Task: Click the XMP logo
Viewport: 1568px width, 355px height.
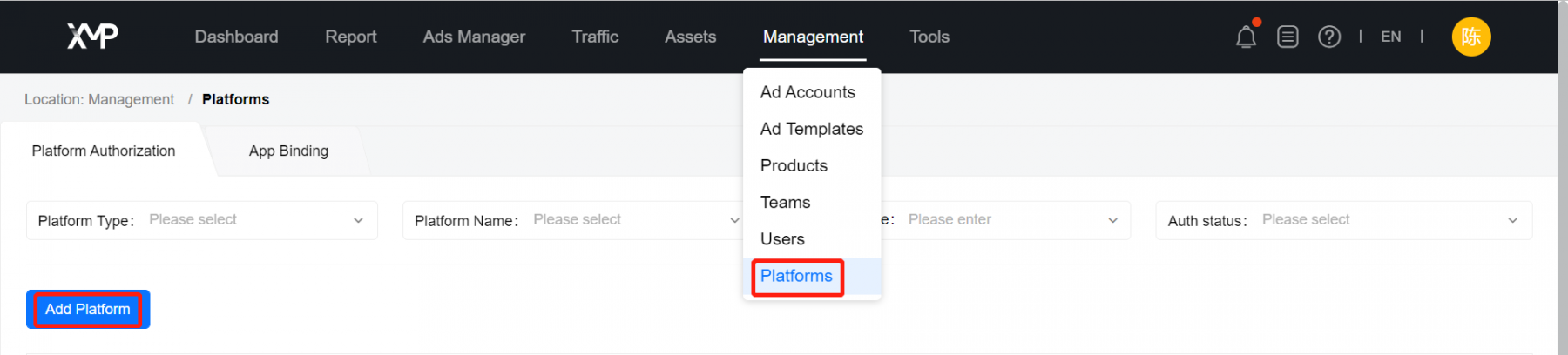Action: pyautogui.click(x=93, y=36)
